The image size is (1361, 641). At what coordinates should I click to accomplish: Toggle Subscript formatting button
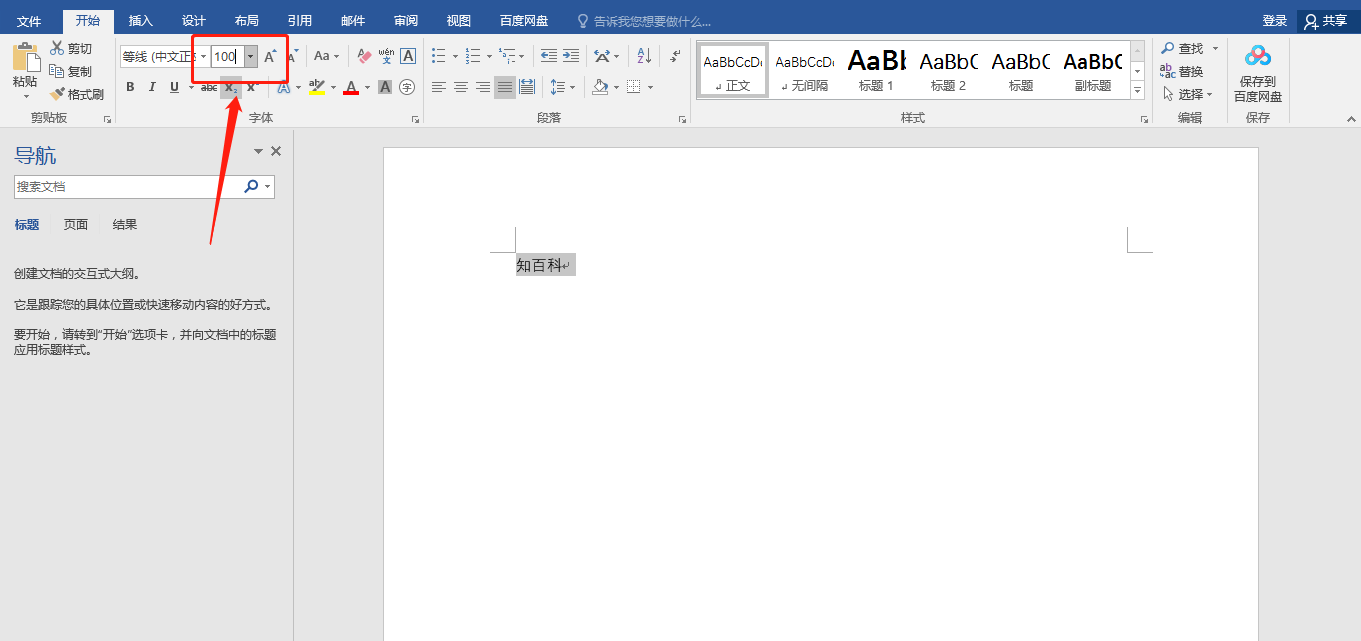point(230,87)
